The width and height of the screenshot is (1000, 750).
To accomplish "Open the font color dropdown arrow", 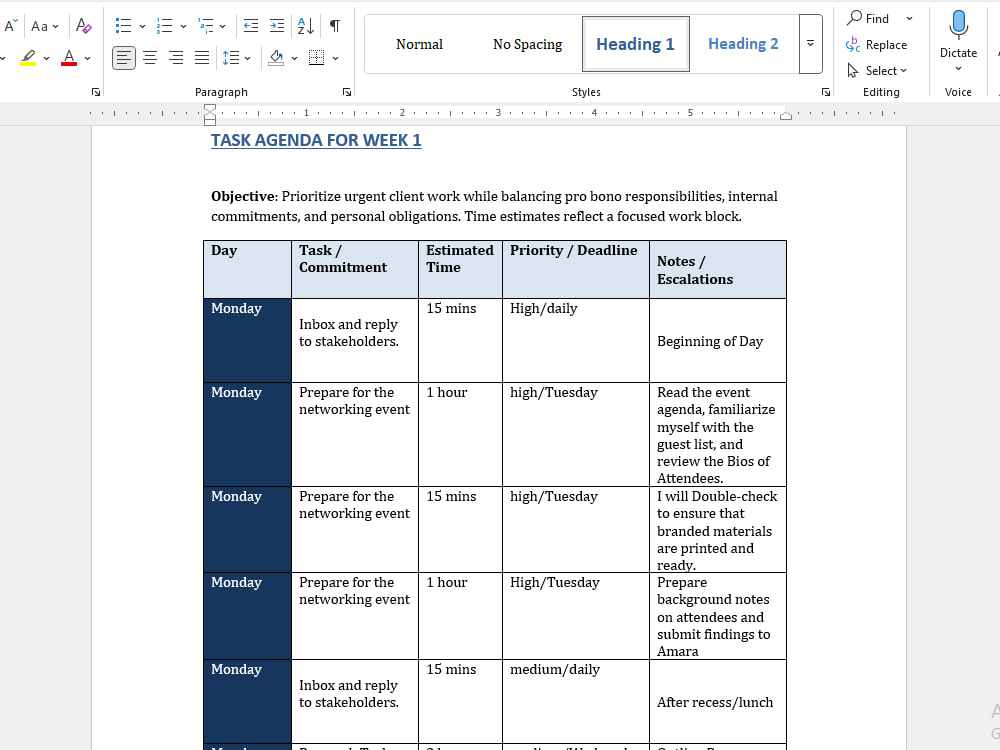I will click(87, 59).
